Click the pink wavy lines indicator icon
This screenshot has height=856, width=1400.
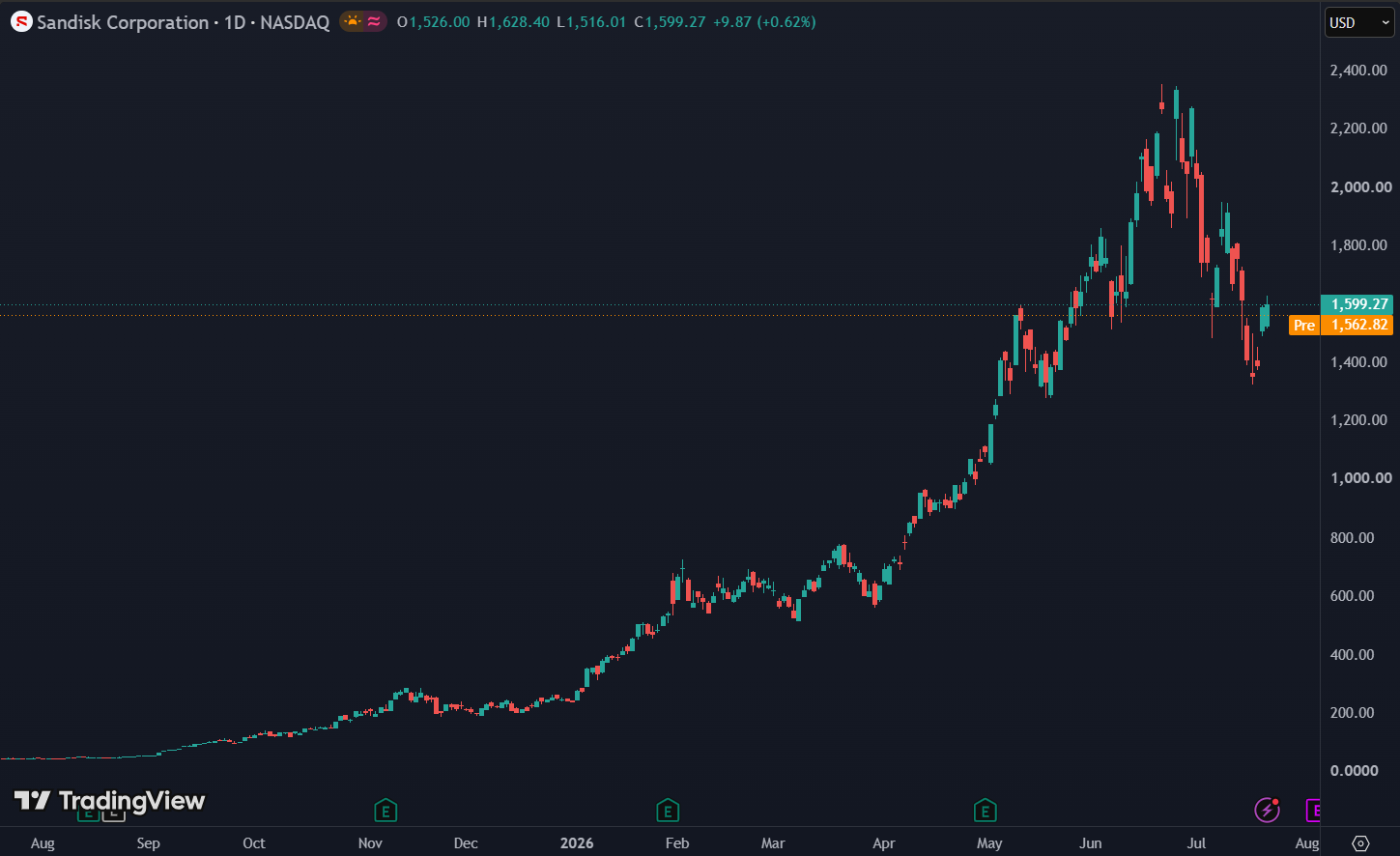tap(374, 21)
